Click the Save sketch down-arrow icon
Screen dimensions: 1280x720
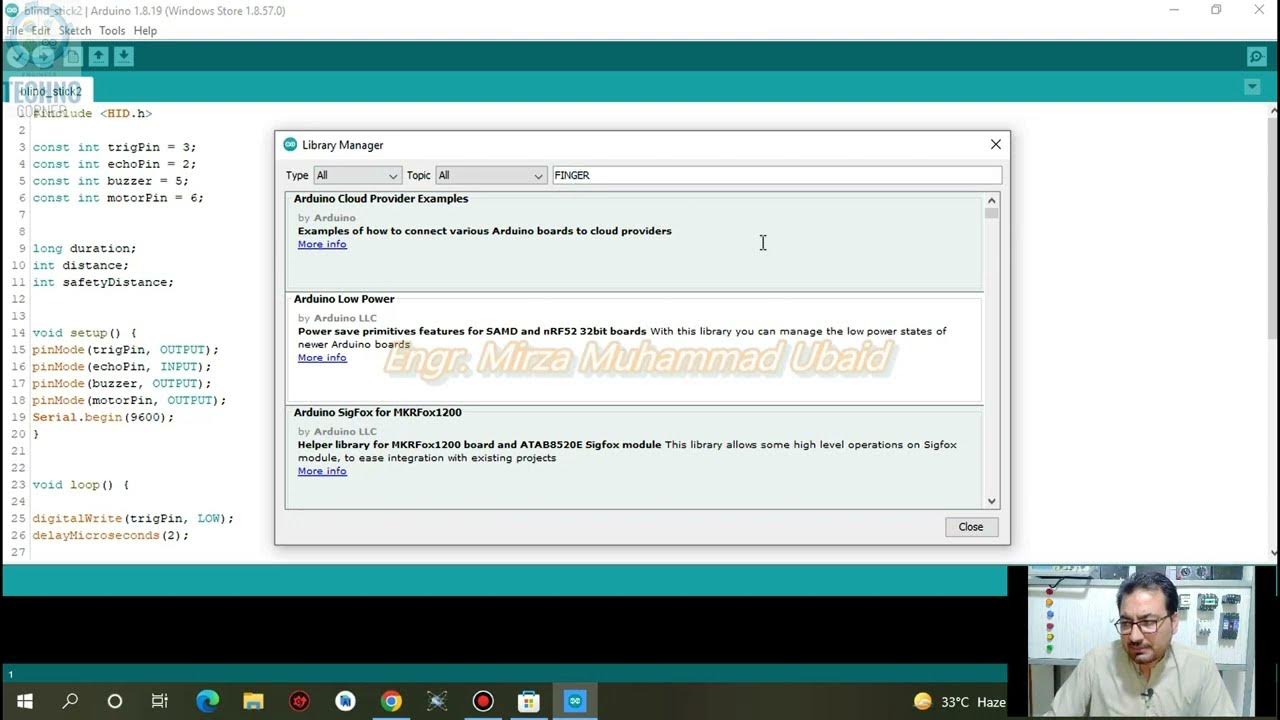click(x=124, y=56)
